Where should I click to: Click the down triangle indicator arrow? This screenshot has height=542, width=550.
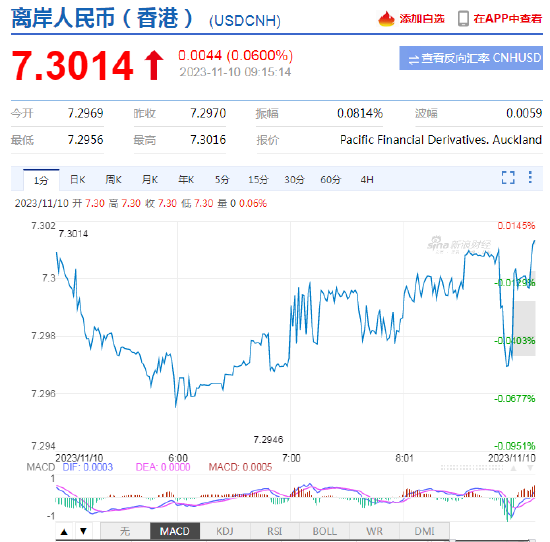coord(83,531)
